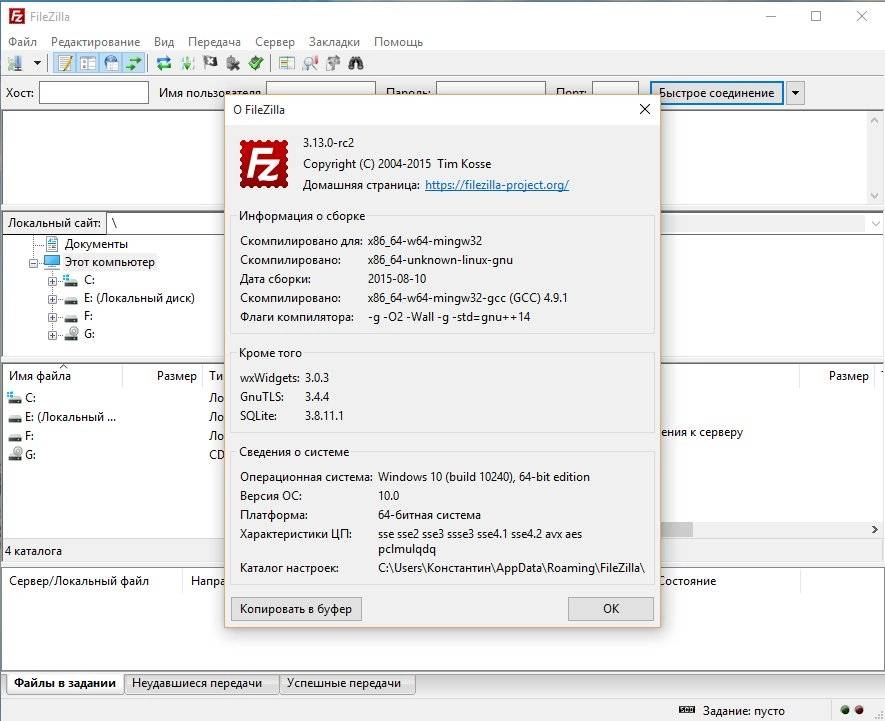Open the filezilla-project.org homepage link

(497, 185)
